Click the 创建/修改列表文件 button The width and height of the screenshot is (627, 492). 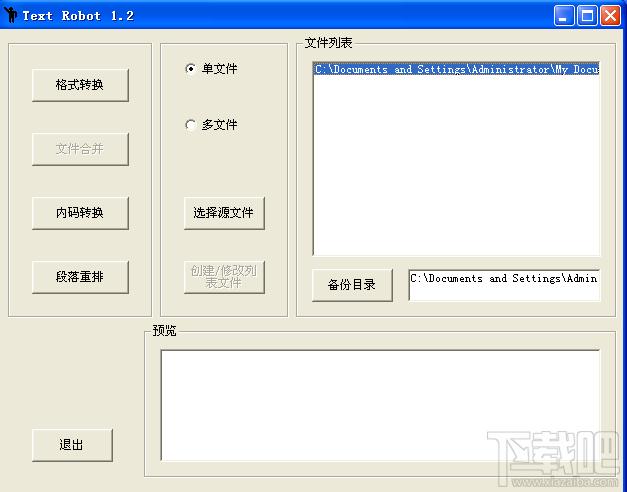[223, 276]
